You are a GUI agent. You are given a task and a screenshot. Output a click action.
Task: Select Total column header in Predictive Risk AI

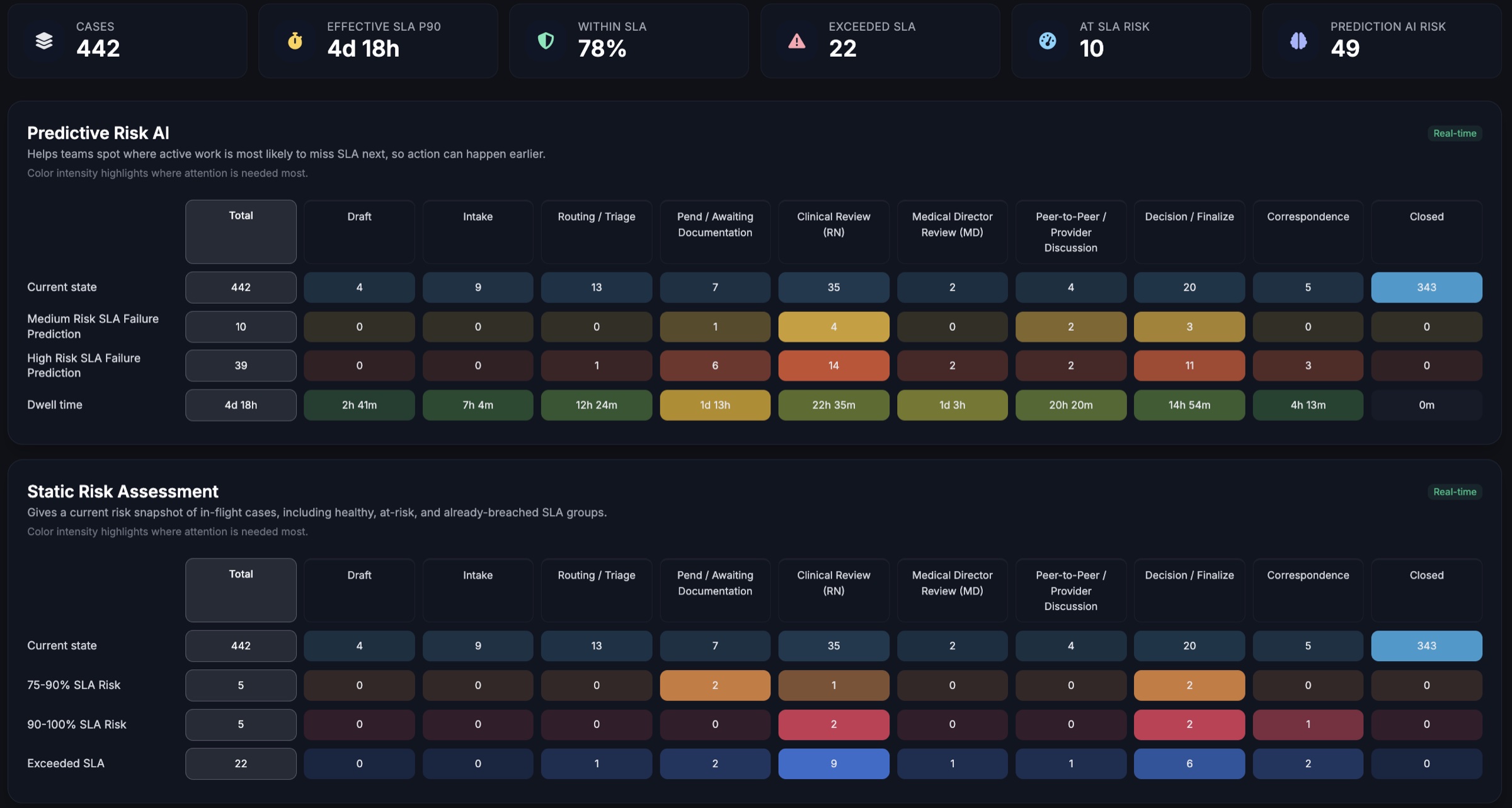(x=241, y=231)
